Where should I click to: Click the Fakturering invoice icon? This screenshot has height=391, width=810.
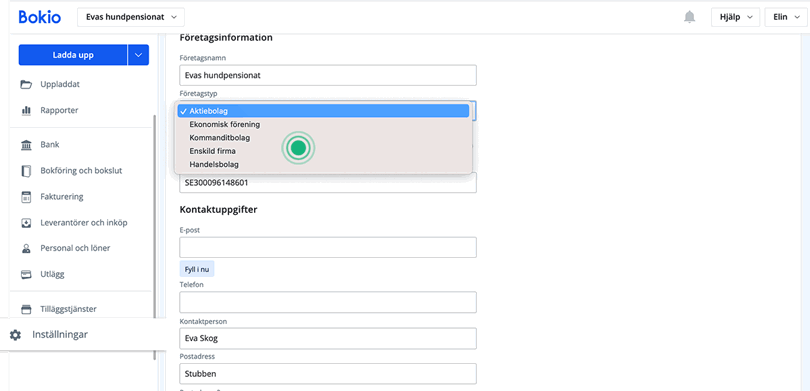26,197
